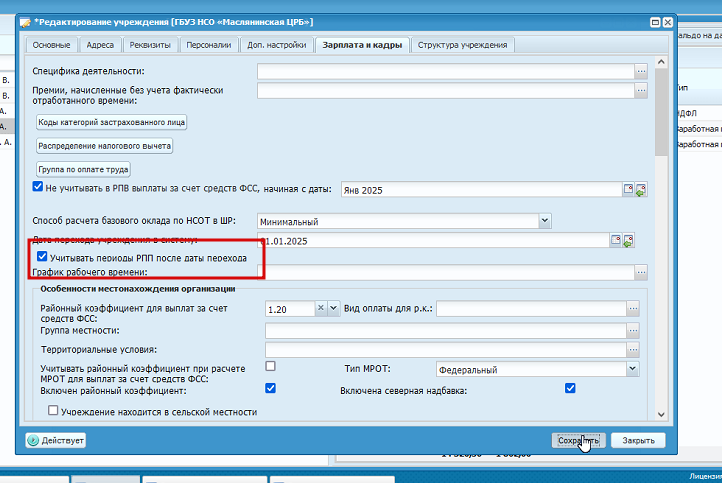Toggle Не учитывать в РПВ выплаты checkbox
722x483 pixels.
click(38, 186)
